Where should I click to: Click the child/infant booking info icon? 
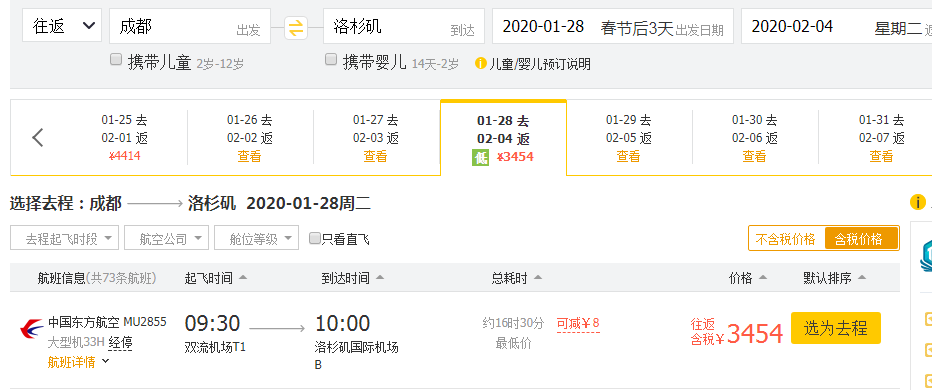(x=481, y=63)
